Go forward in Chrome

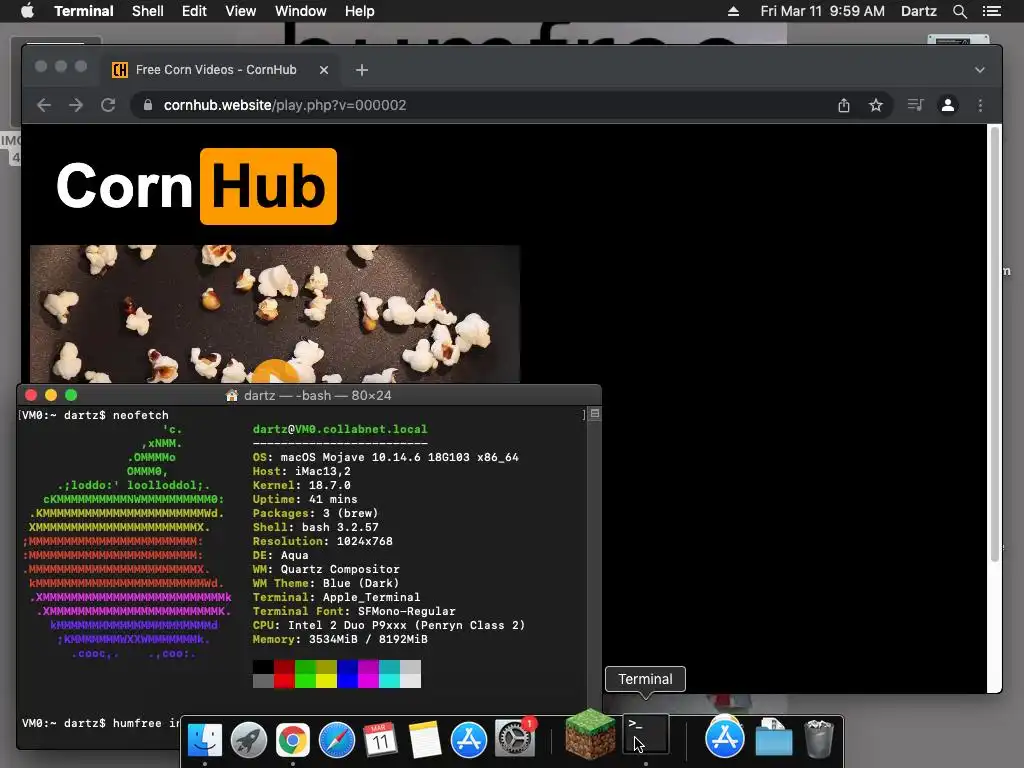coord(76,105)
